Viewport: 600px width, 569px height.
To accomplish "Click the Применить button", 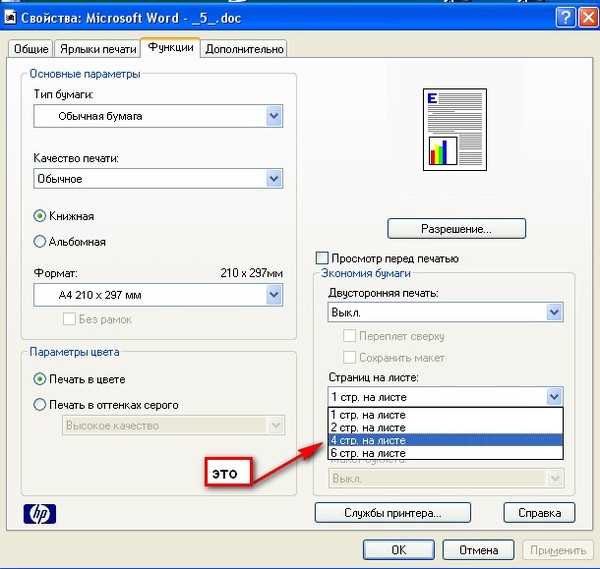I will pyautogui.click(x=558, y=550).
